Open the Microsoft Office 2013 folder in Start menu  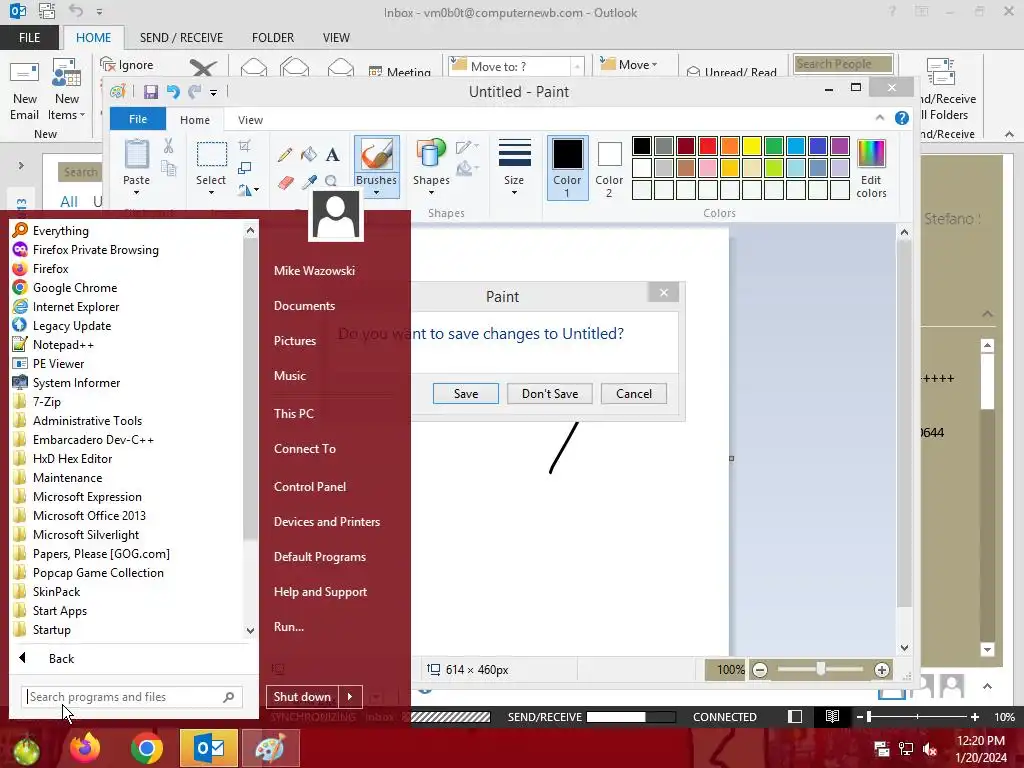(x=89, y=516)
